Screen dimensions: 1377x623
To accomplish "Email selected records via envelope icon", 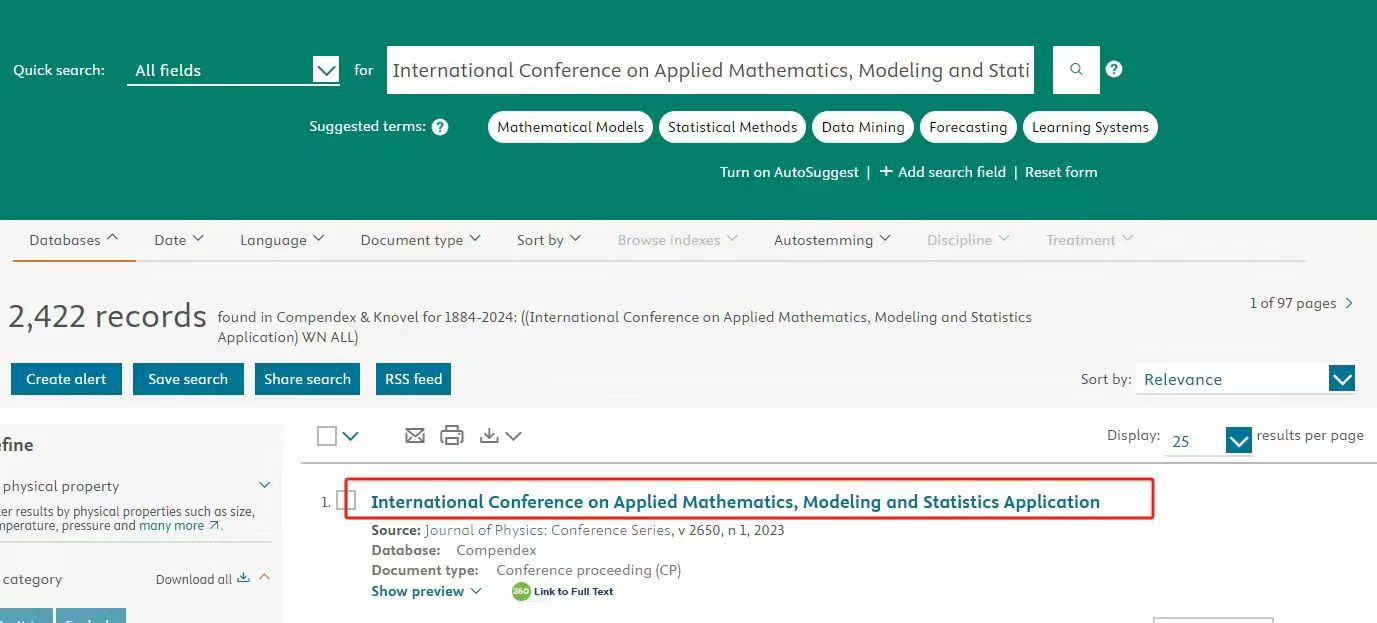I will [415, 435].
